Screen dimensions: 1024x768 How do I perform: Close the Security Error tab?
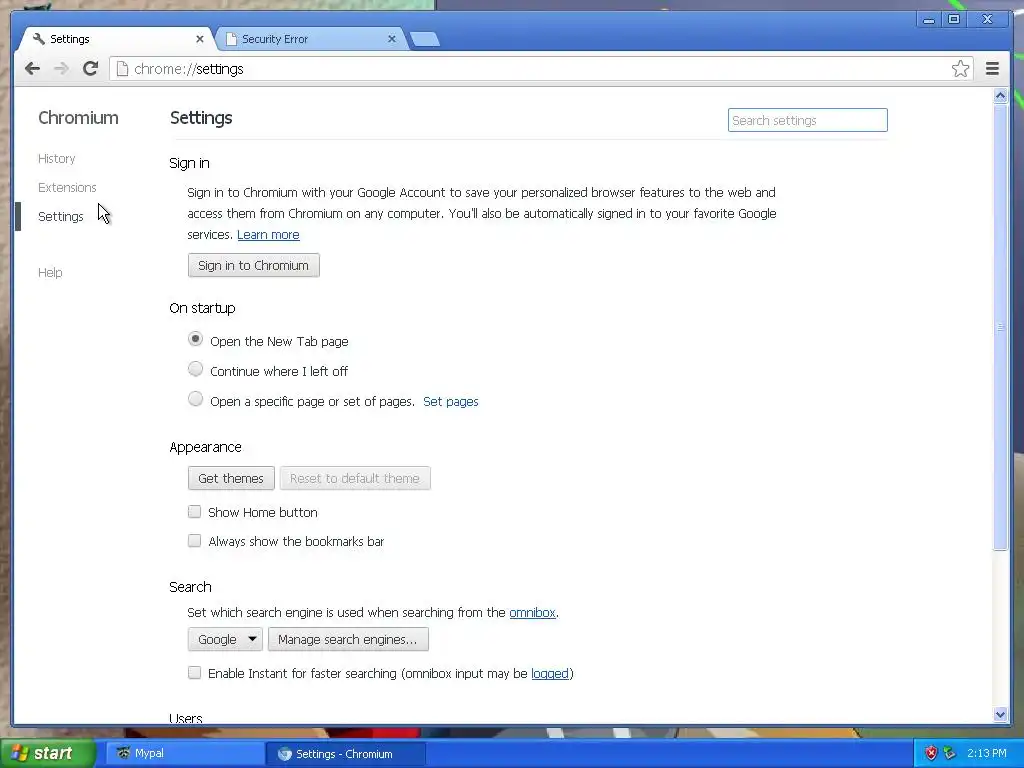(x=392, y=39)
